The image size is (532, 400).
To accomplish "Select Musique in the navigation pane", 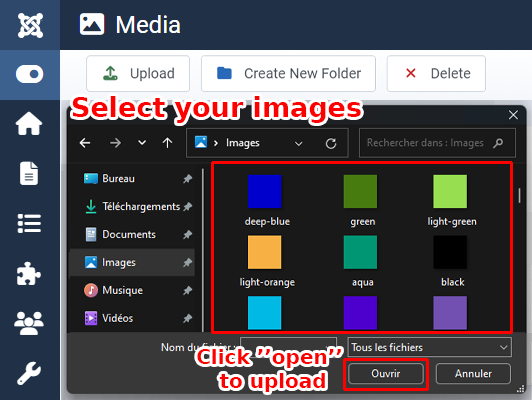I will [x=132, y=290].
